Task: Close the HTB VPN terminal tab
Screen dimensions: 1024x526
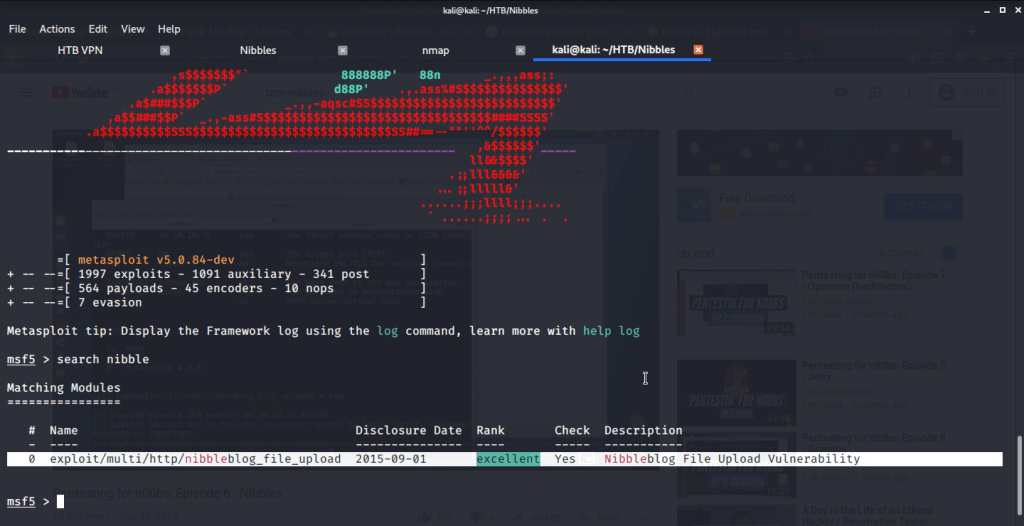Action: coord(165,50)
